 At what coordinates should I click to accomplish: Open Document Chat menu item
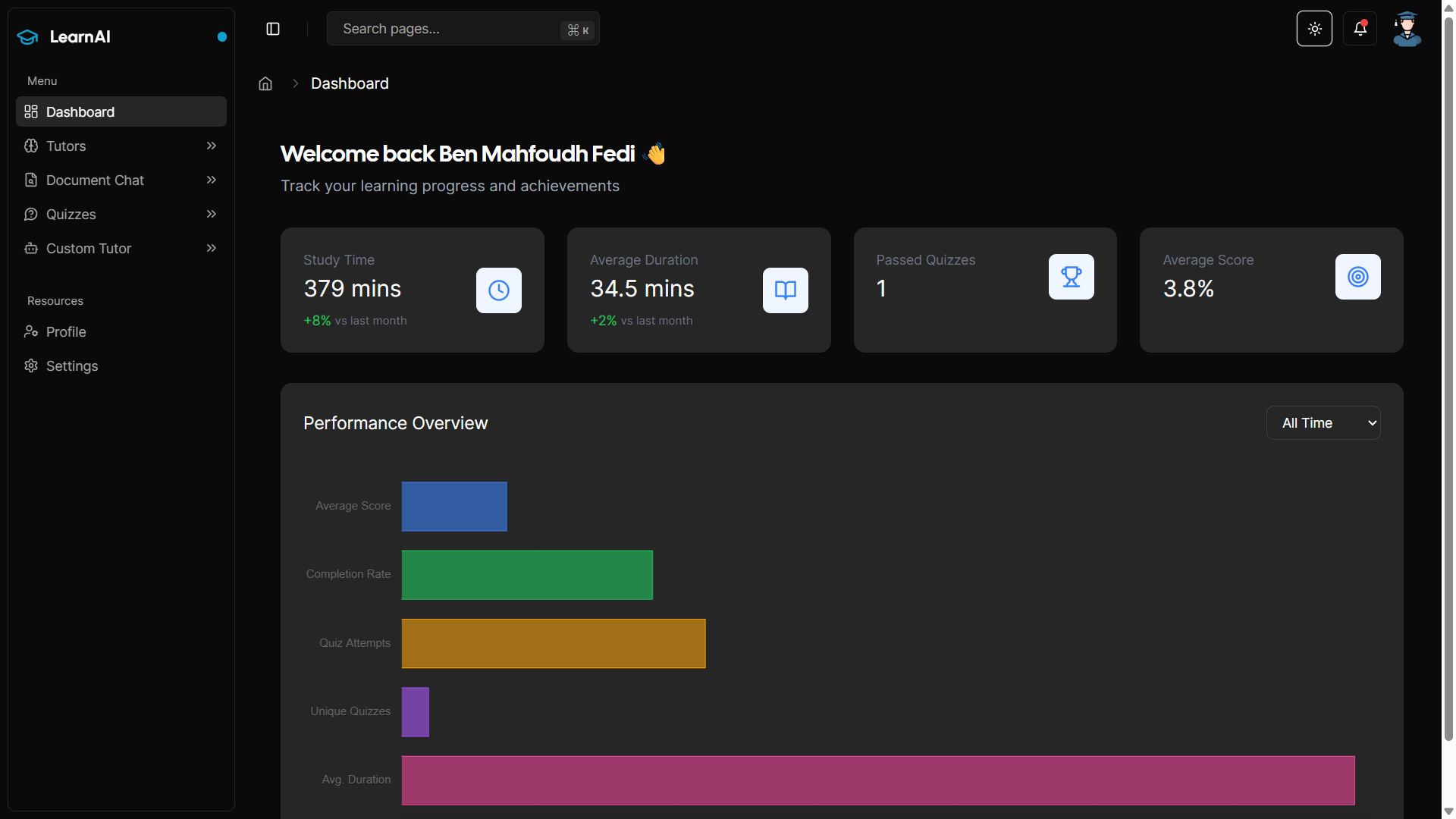click(x=95, y=180)
